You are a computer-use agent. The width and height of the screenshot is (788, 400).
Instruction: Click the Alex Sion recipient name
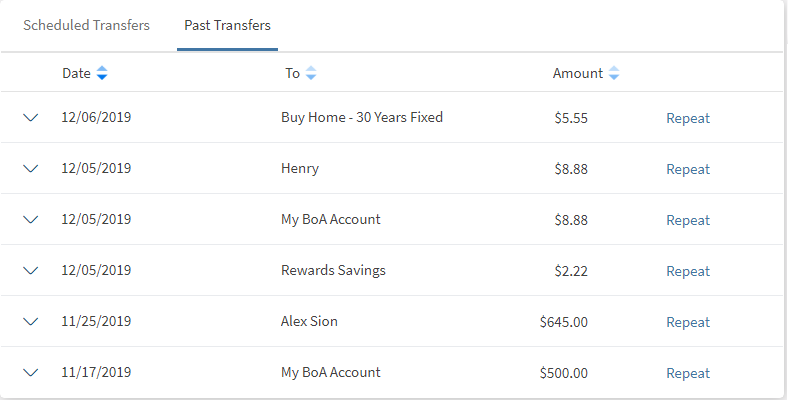click(310, 322)
